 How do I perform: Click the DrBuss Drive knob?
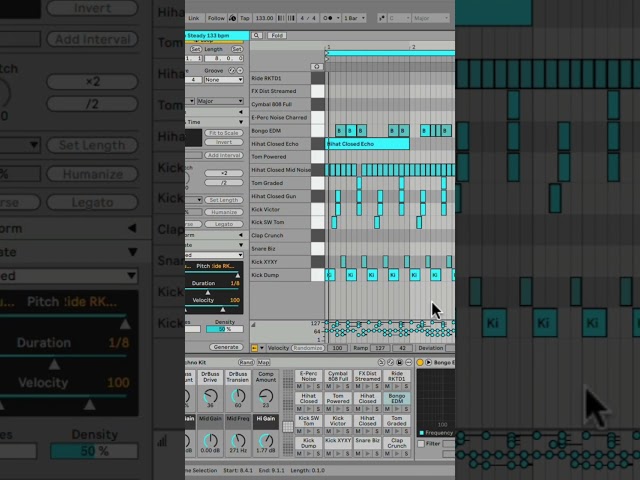pyautogui.click(x=211, y=396)
